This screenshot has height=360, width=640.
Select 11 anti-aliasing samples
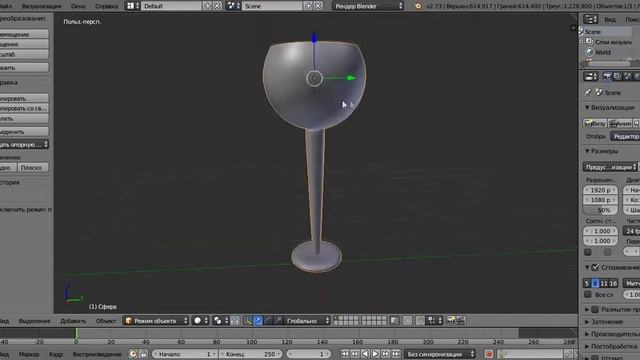click(604, 283)
